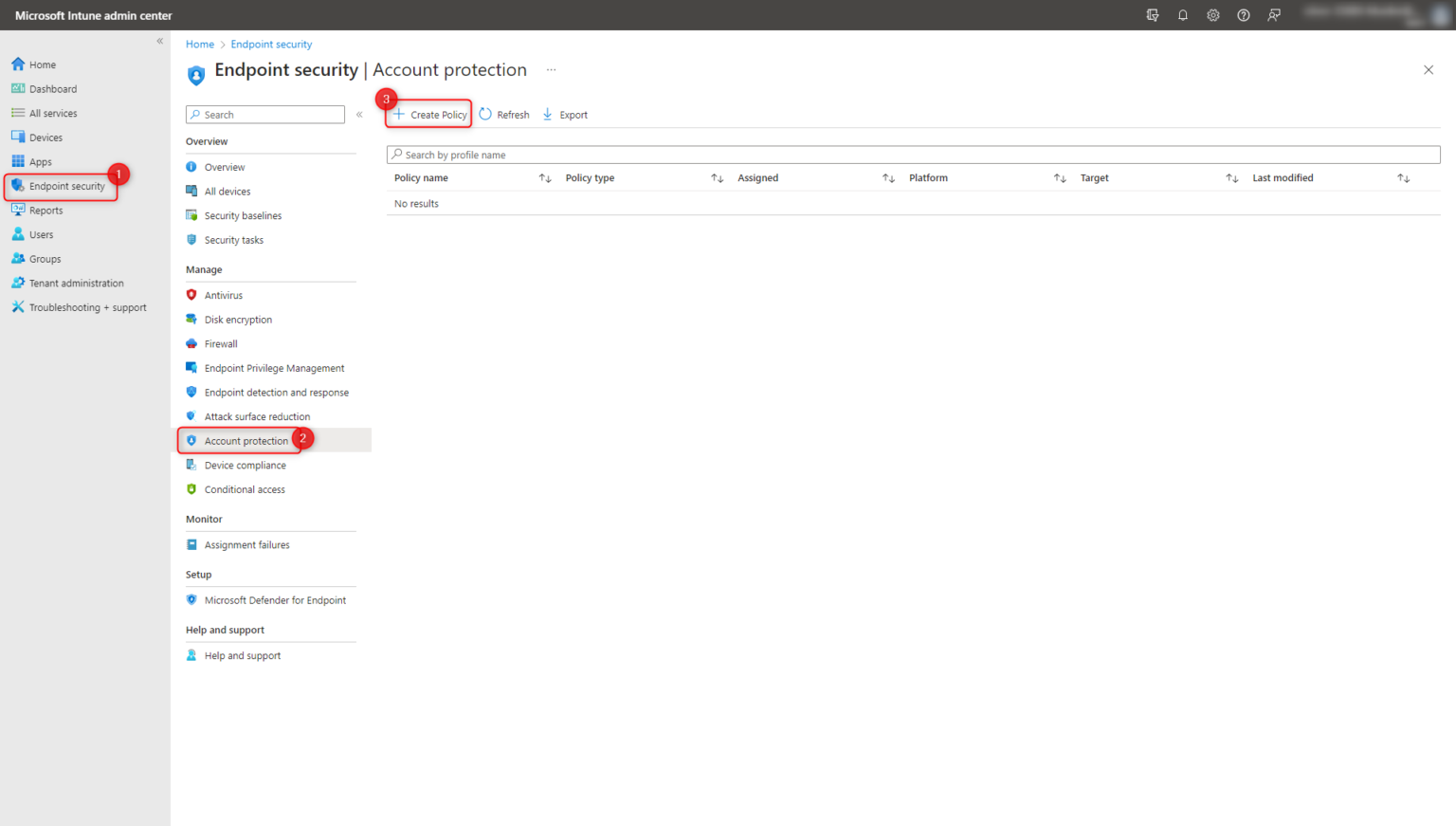
Task: Switch to Device compliance menu item
Action: pyautogui.click(x=245, y=465)
